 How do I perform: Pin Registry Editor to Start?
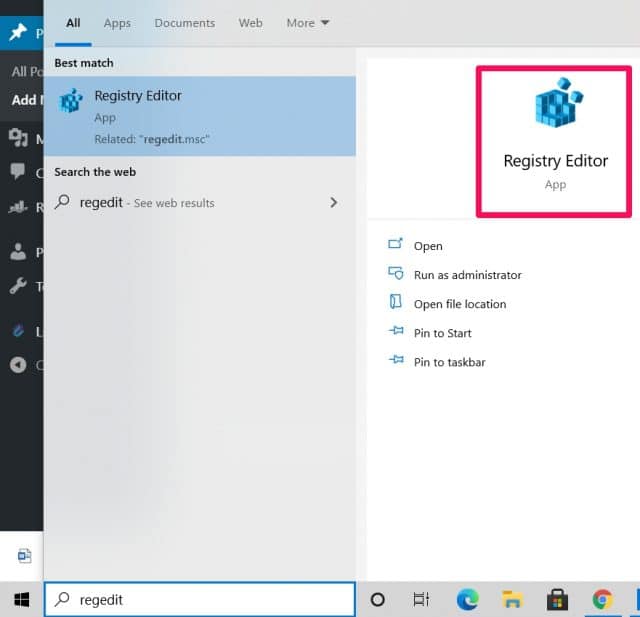[442, 333]
